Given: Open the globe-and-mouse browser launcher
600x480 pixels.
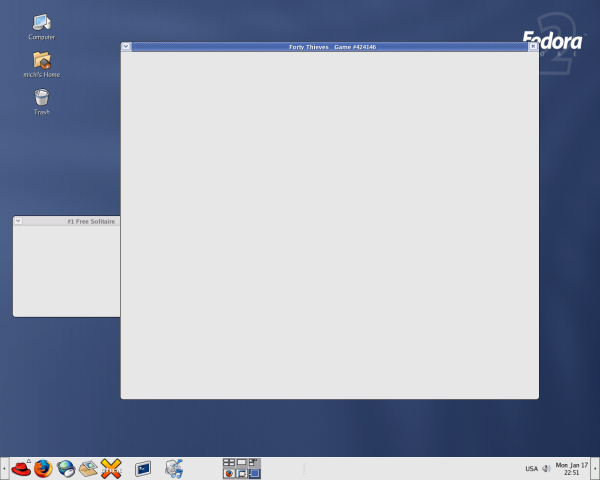Looking at the screenshot, I should coord(66,468).
